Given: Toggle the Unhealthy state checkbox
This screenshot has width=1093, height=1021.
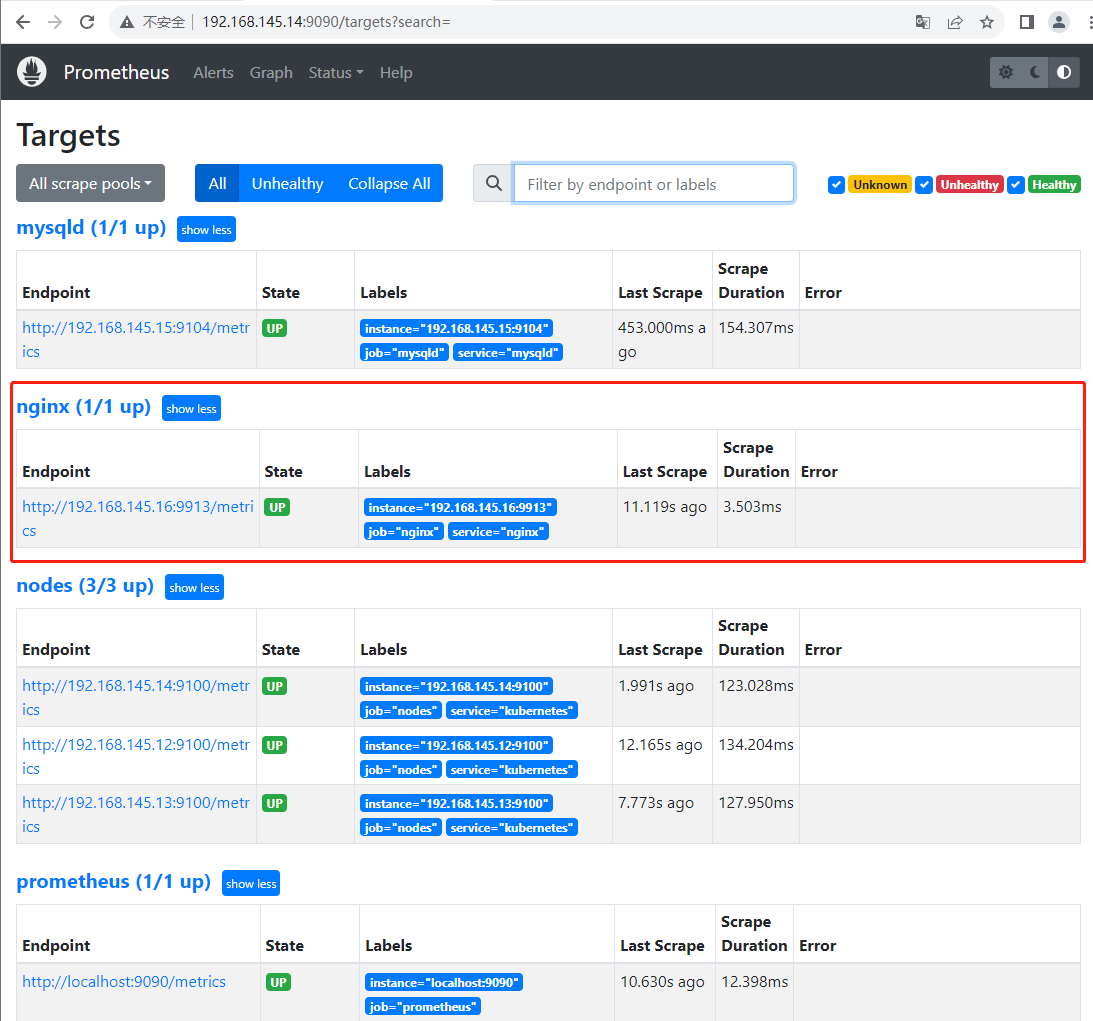Looking at the screenshot, I should (x=924, y=185).
